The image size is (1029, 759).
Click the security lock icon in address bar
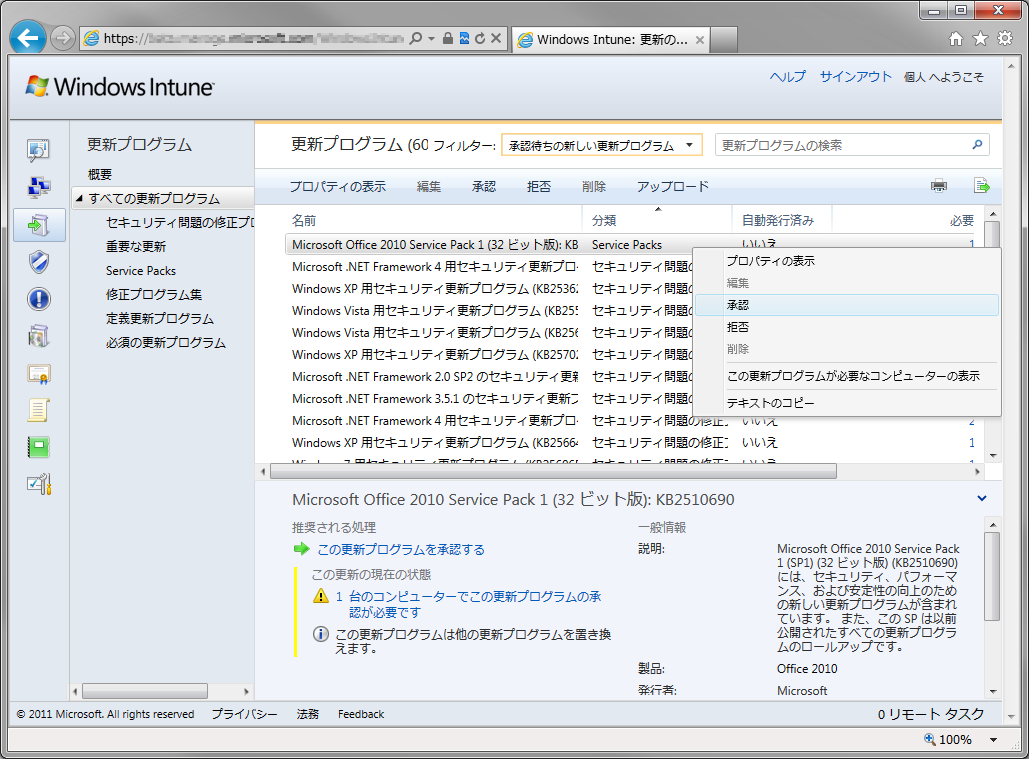pyautogui.click(x=448, y=39)
